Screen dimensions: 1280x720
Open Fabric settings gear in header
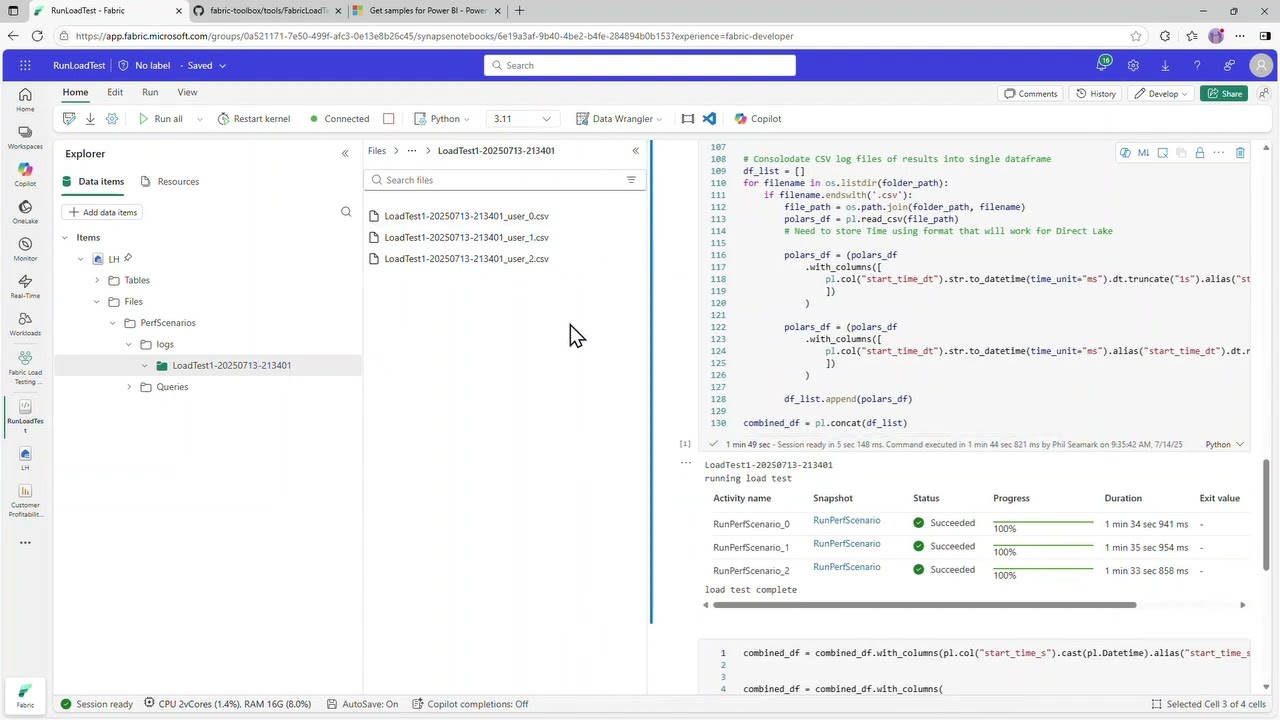coord(1133,65)
